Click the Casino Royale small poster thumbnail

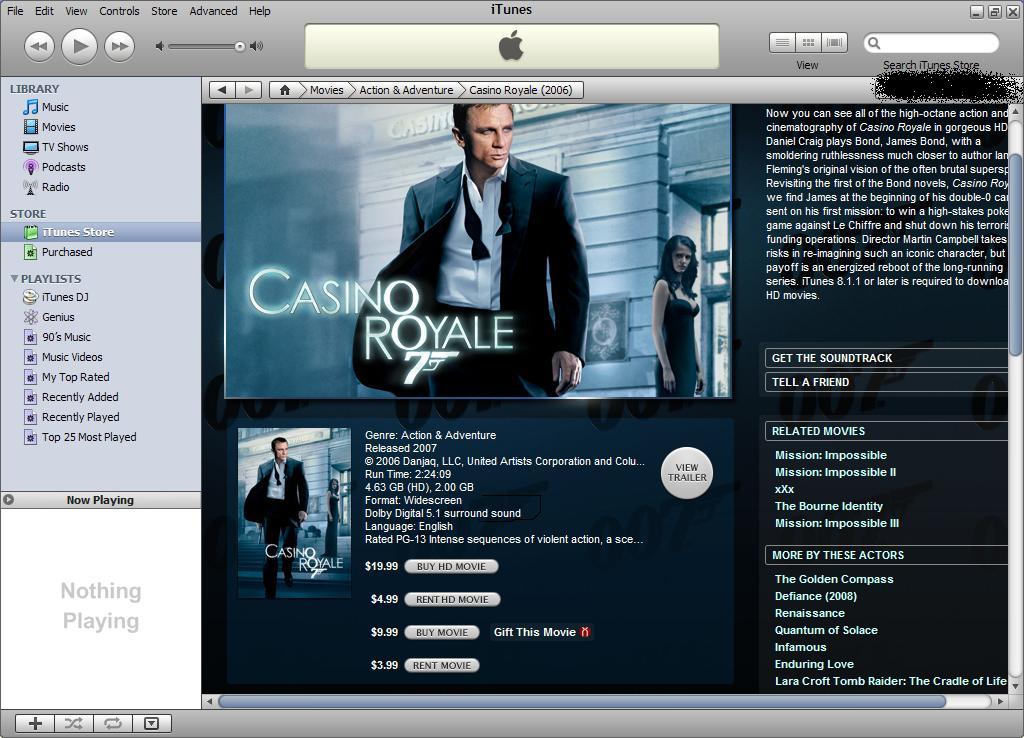pos(294,513)
